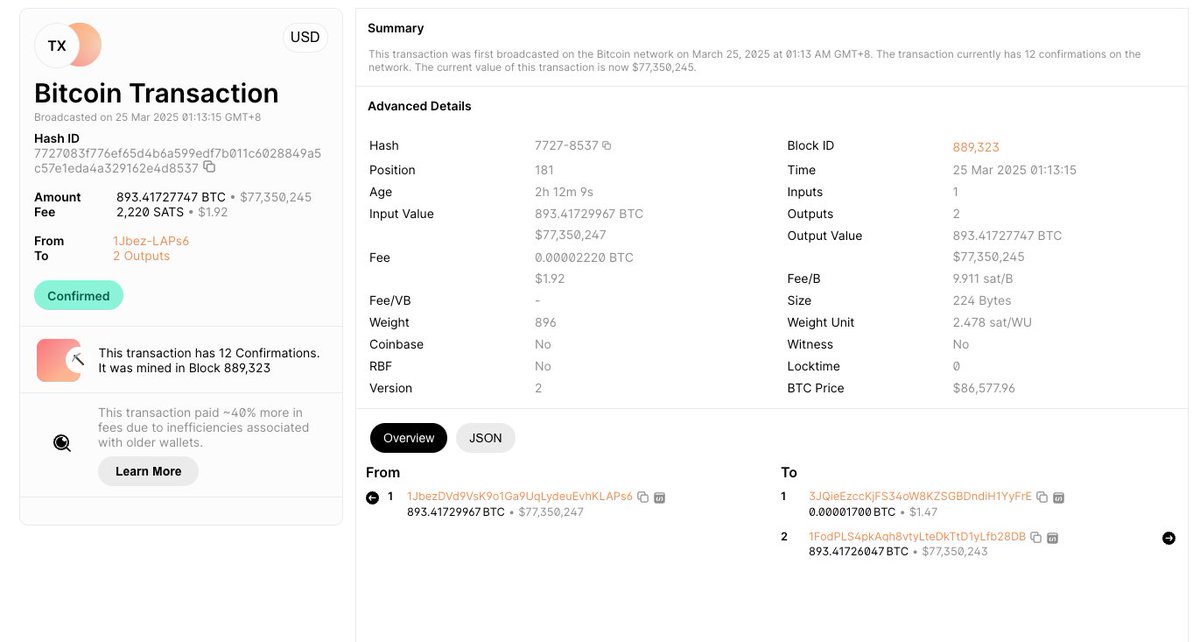
Task: Open output address 1FodPLS4pkAqh8vty link
Action: tap(917, 537)
